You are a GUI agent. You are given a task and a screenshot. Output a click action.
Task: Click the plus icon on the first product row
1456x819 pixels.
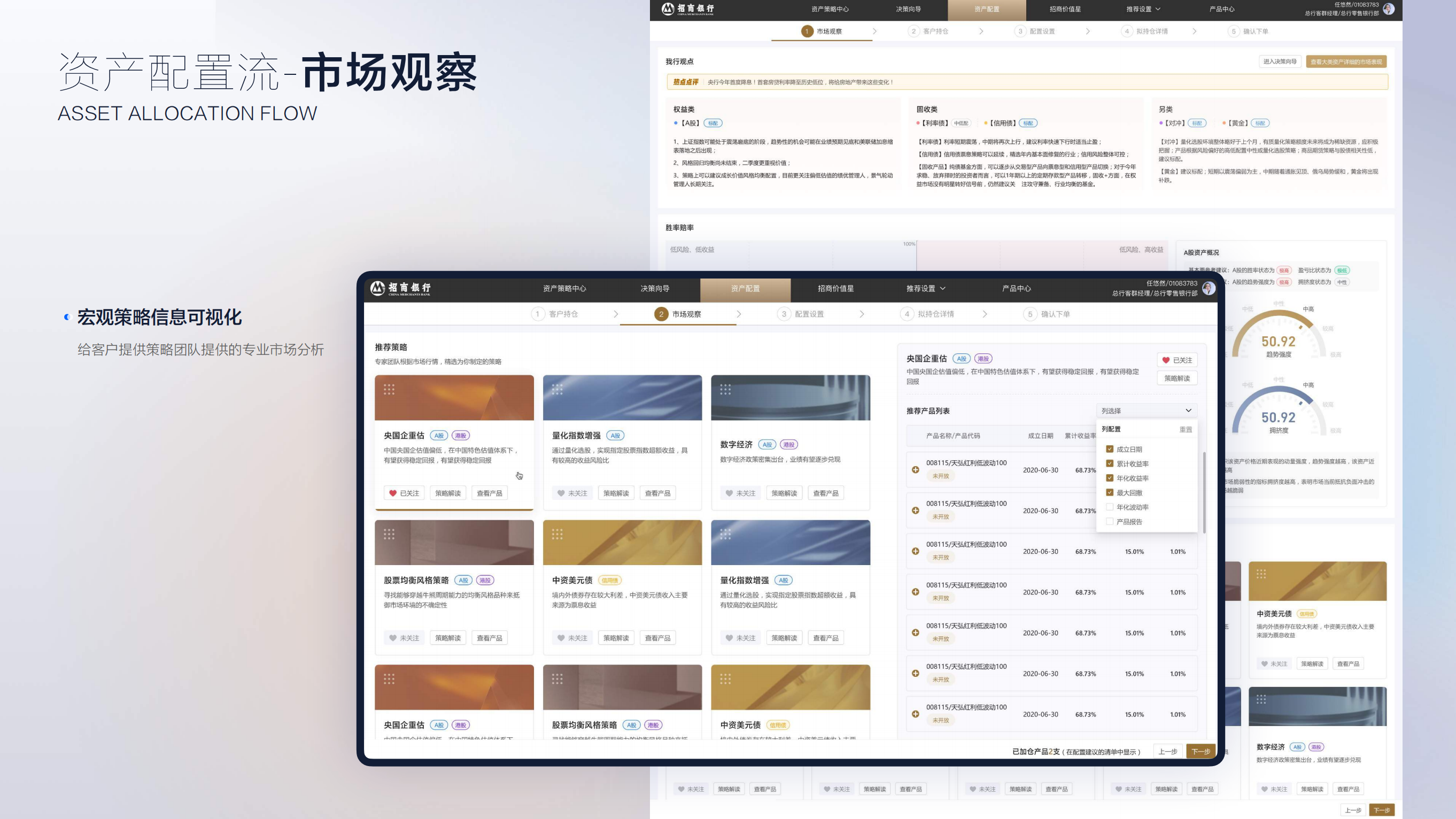[915, 470]
